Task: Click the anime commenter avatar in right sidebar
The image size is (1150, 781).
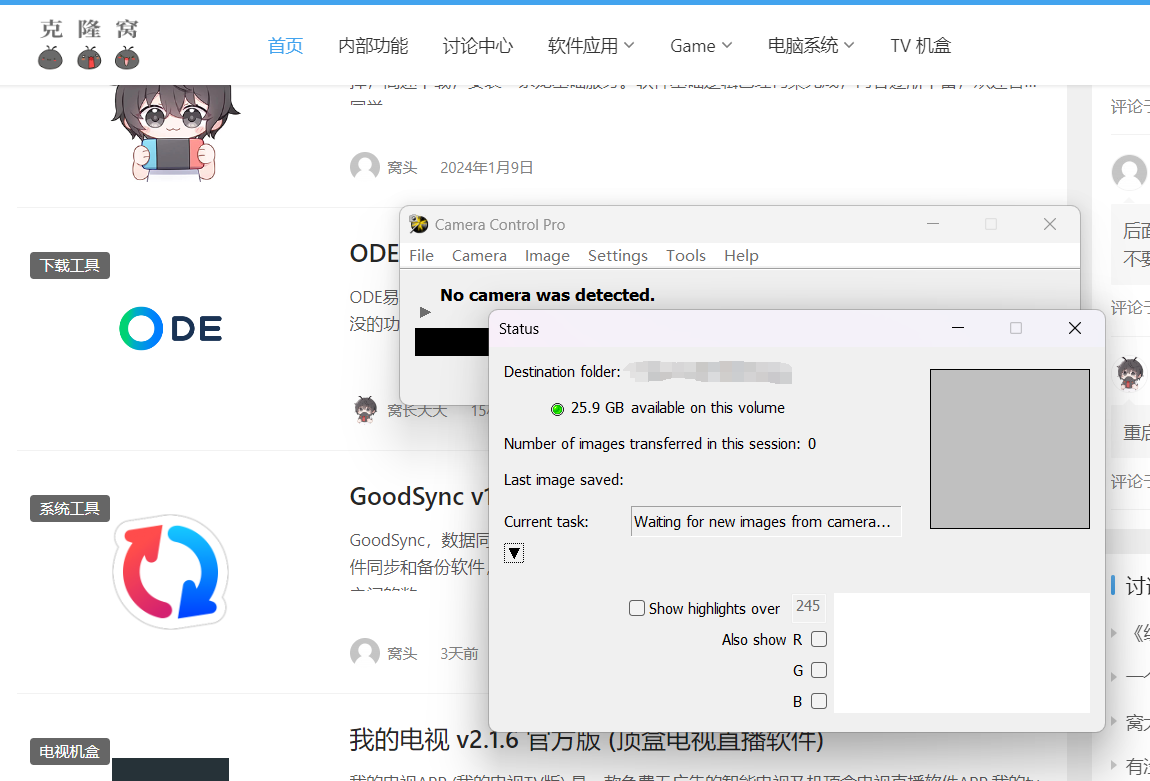Action: pyautogui.click(x=1129, y=374)
